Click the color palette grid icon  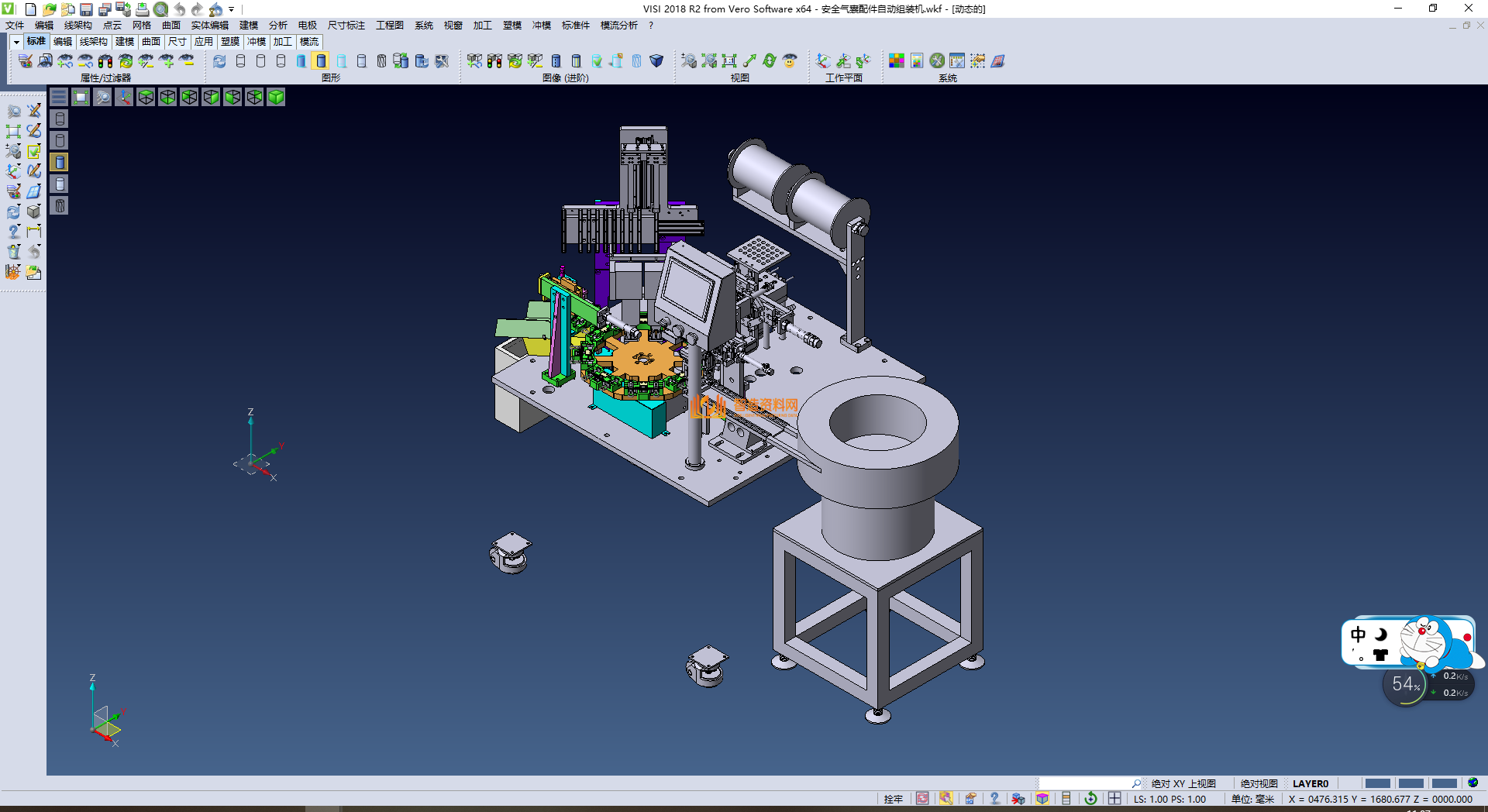(x=897, y=61)
